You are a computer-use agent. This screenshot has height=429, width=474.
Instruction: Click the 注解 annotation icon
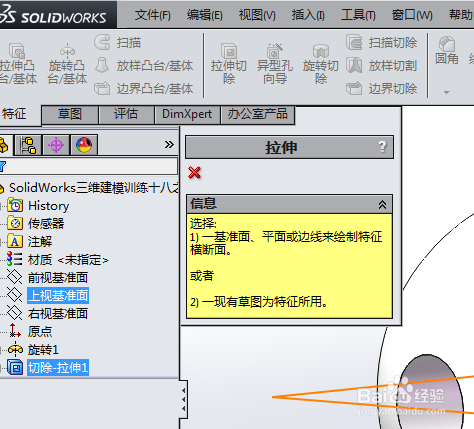click(x=15, y=241)
